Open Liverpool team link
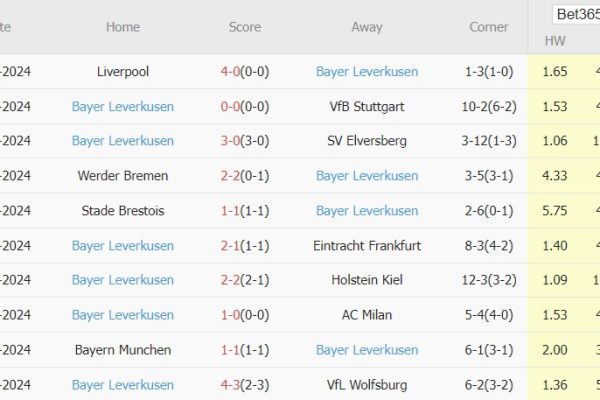This screenshot has width=600, height=400. click(123, 72)
